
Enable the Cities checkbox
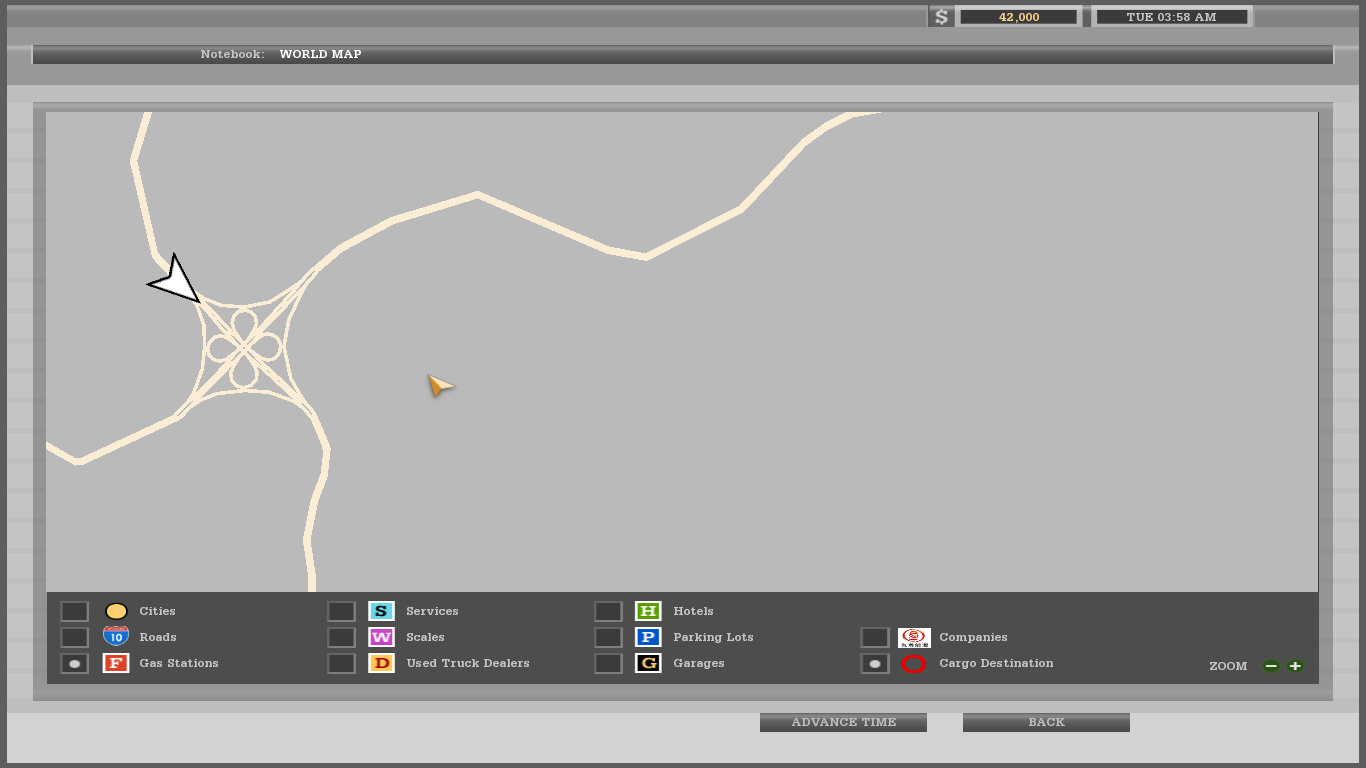tap(75, 611)
